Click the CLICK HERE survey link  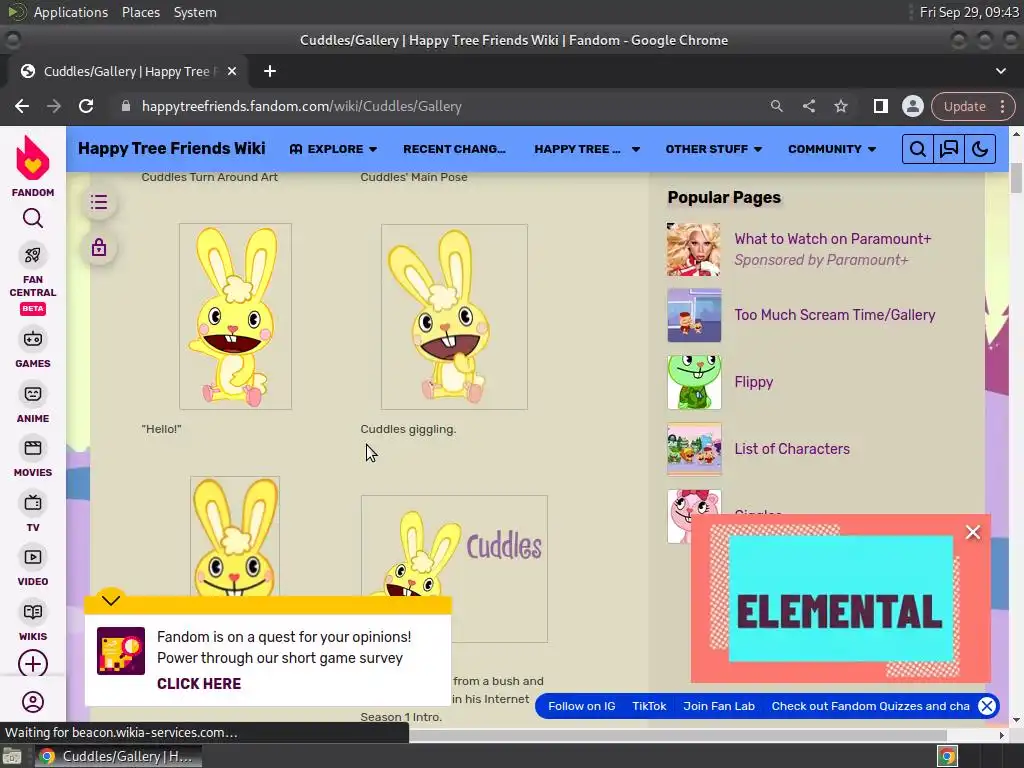click(199, 684)
